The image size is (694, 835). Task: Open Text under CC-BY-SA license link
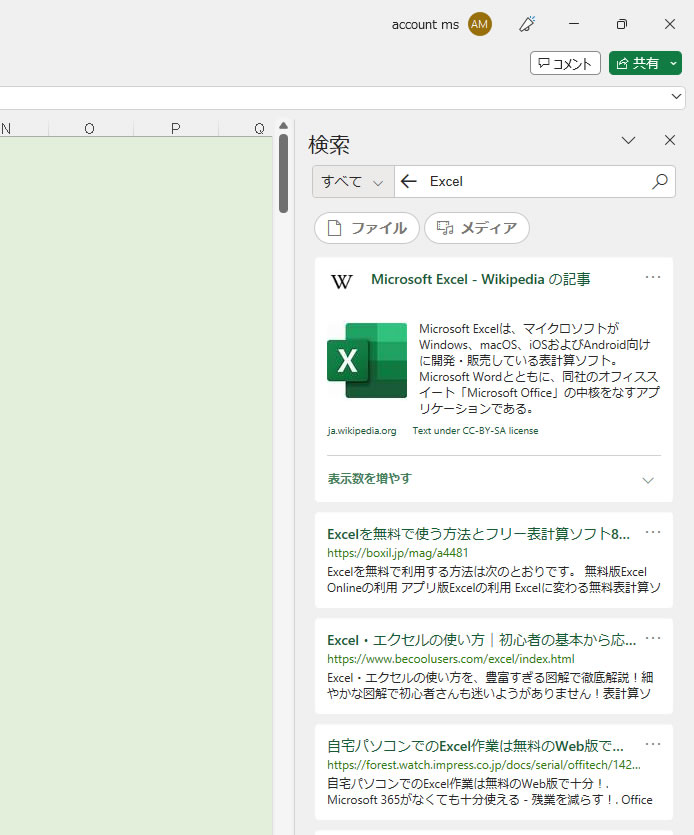coord(475,431)
